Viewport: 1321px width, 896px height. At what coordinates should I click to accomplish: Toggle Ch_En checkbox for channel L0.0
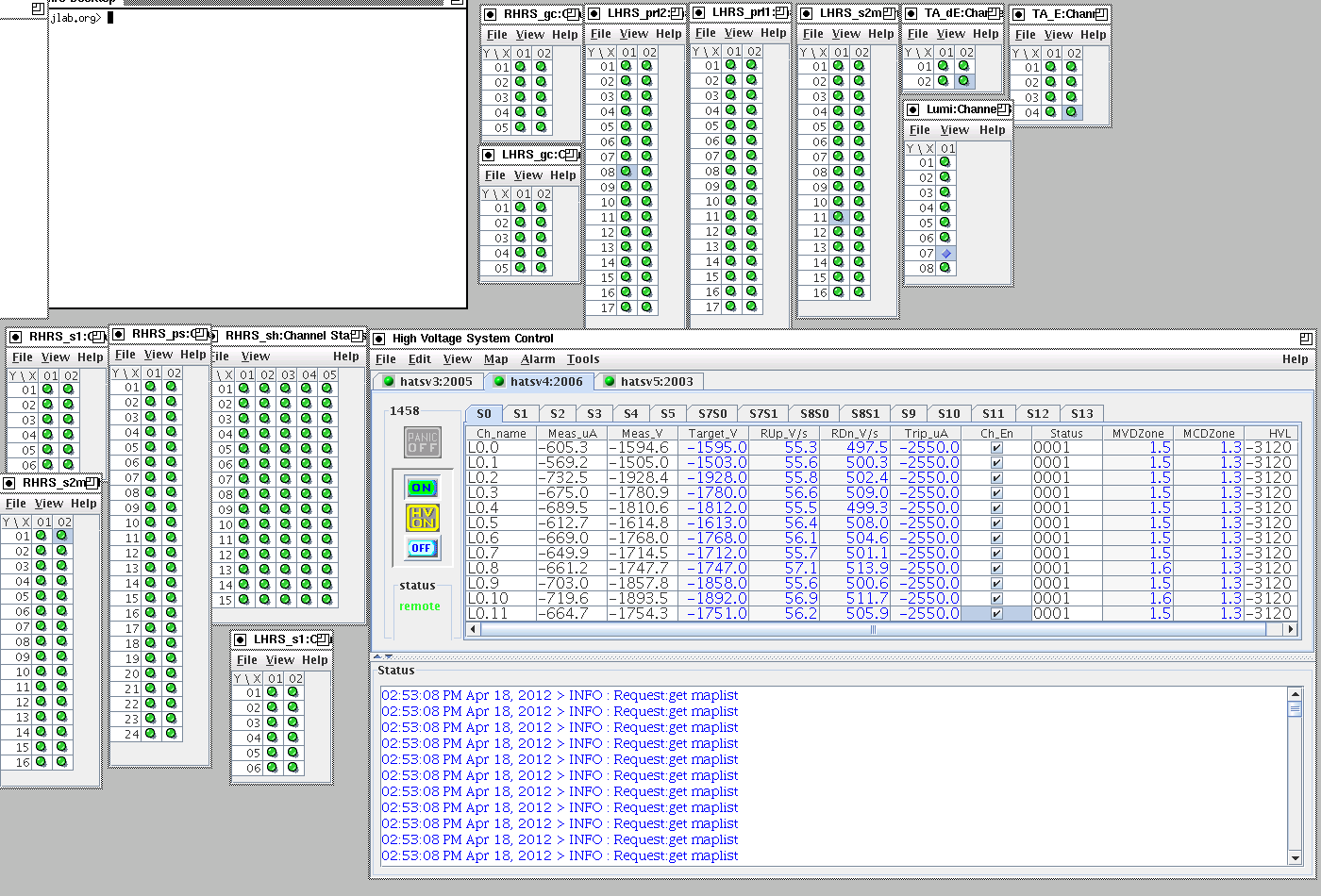point(996,448)
